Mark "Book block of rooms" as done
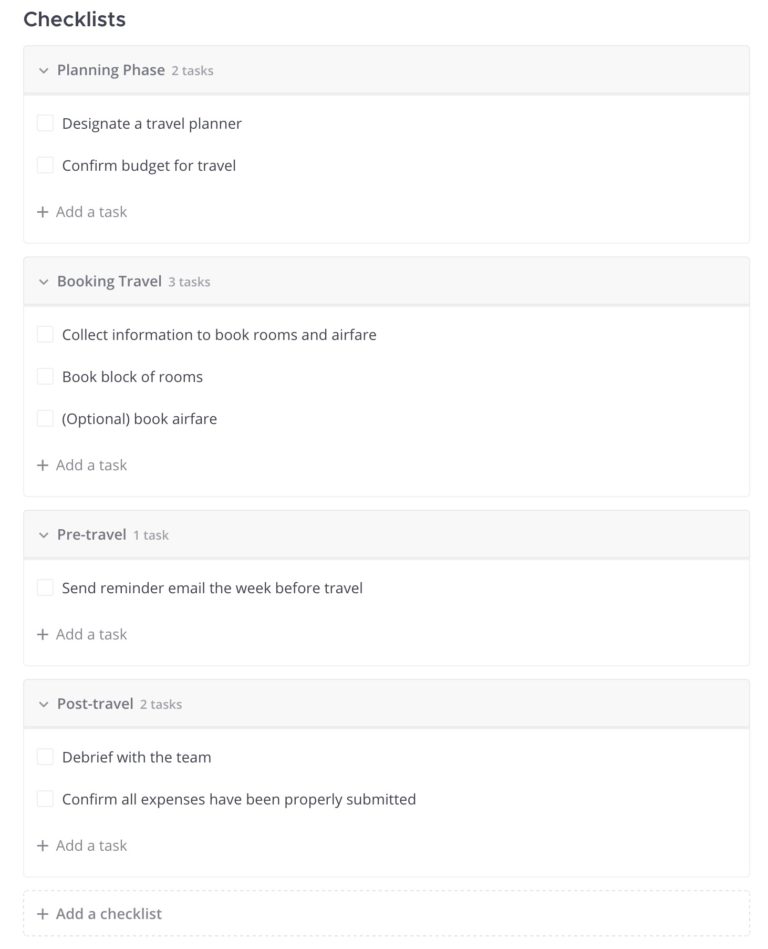 tap(45, 377)
